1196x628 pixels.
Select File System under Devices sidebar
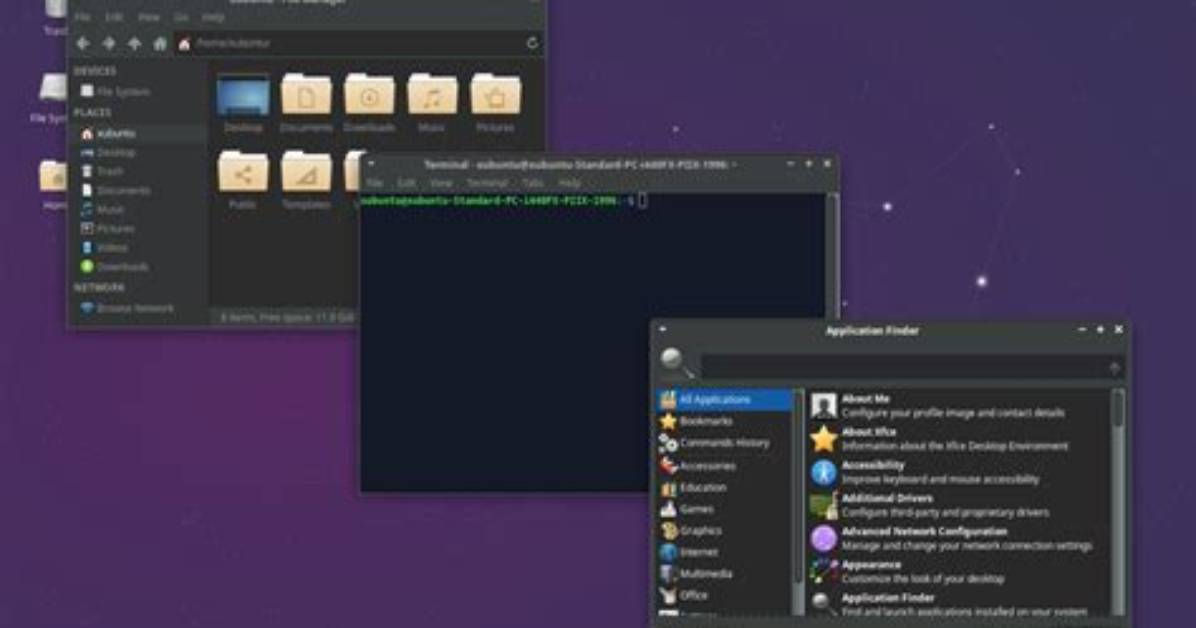pos(116,92)
